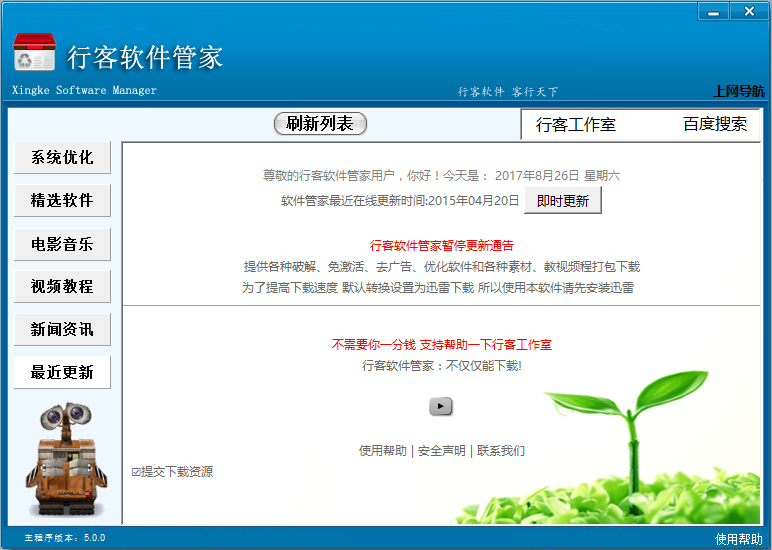Click the WALL-E robot image
Viewport: 772px width, 550px height.
click(x=64, y=460)
